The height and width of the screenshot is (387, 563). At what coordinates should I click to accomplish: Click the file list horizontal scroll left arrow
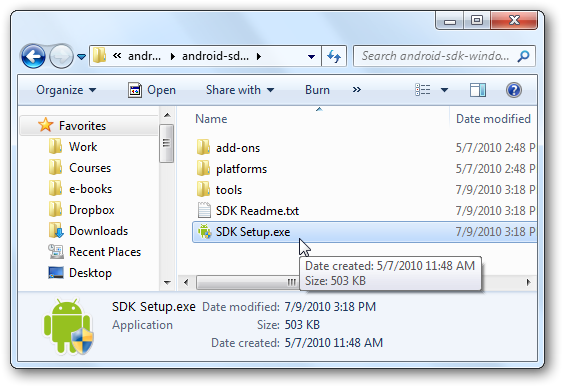(x=186, y=283)
